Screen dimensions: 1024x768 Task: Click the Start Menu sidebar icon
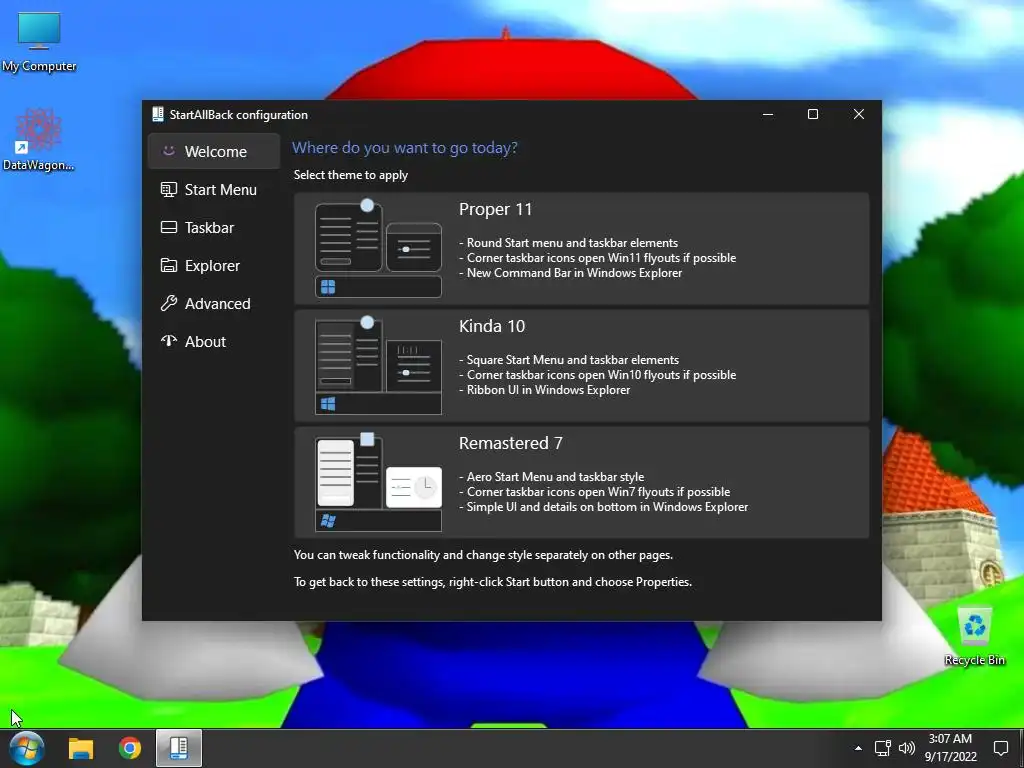pyautogui.click(x=168, y=189)
